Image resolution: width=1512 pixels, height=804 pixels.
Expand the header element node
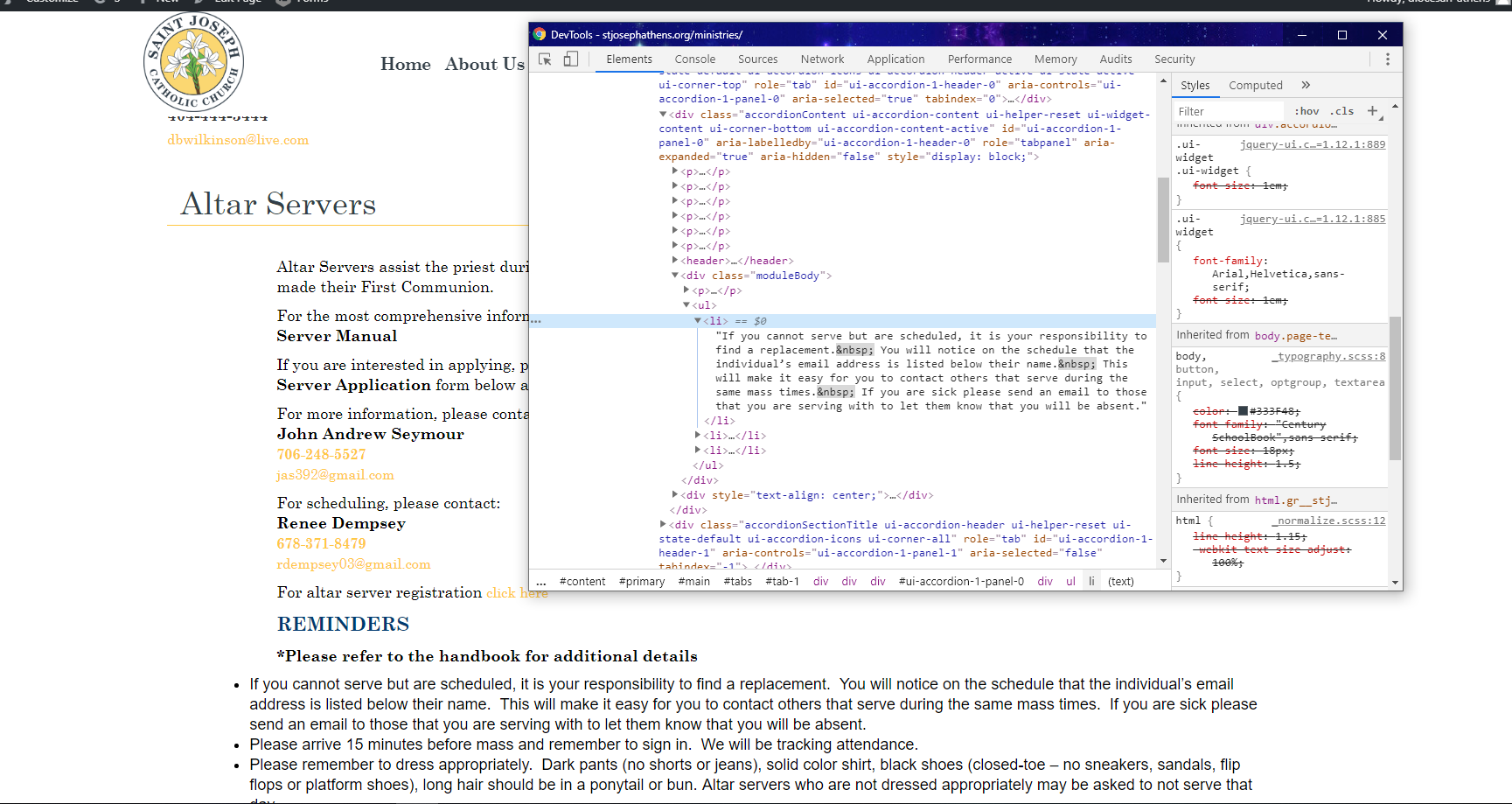675,261
